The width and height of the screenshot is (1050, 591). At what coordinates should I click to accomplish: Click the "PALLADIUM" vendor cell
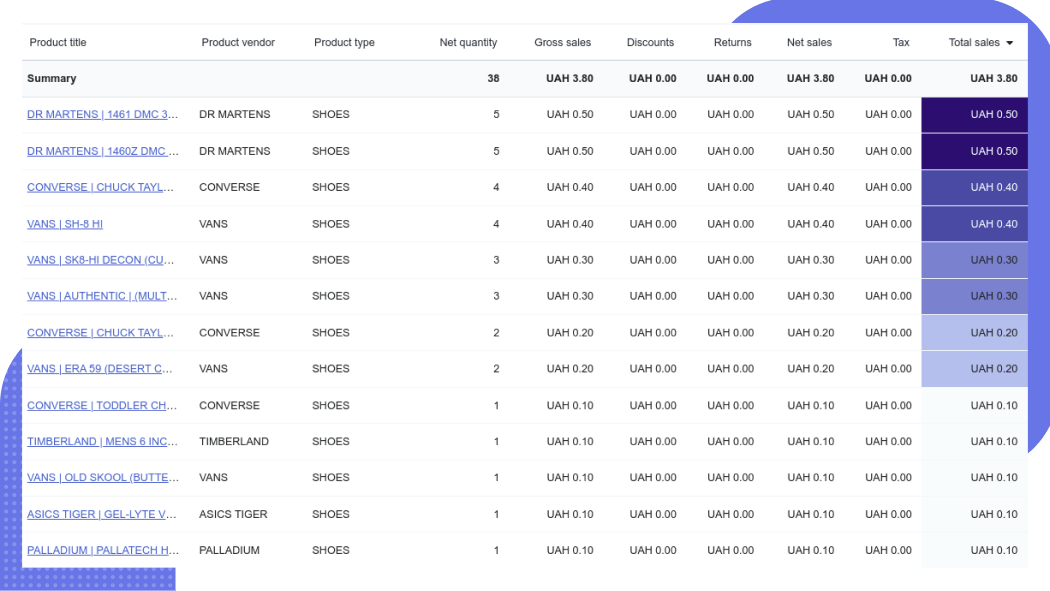[229, 550]
